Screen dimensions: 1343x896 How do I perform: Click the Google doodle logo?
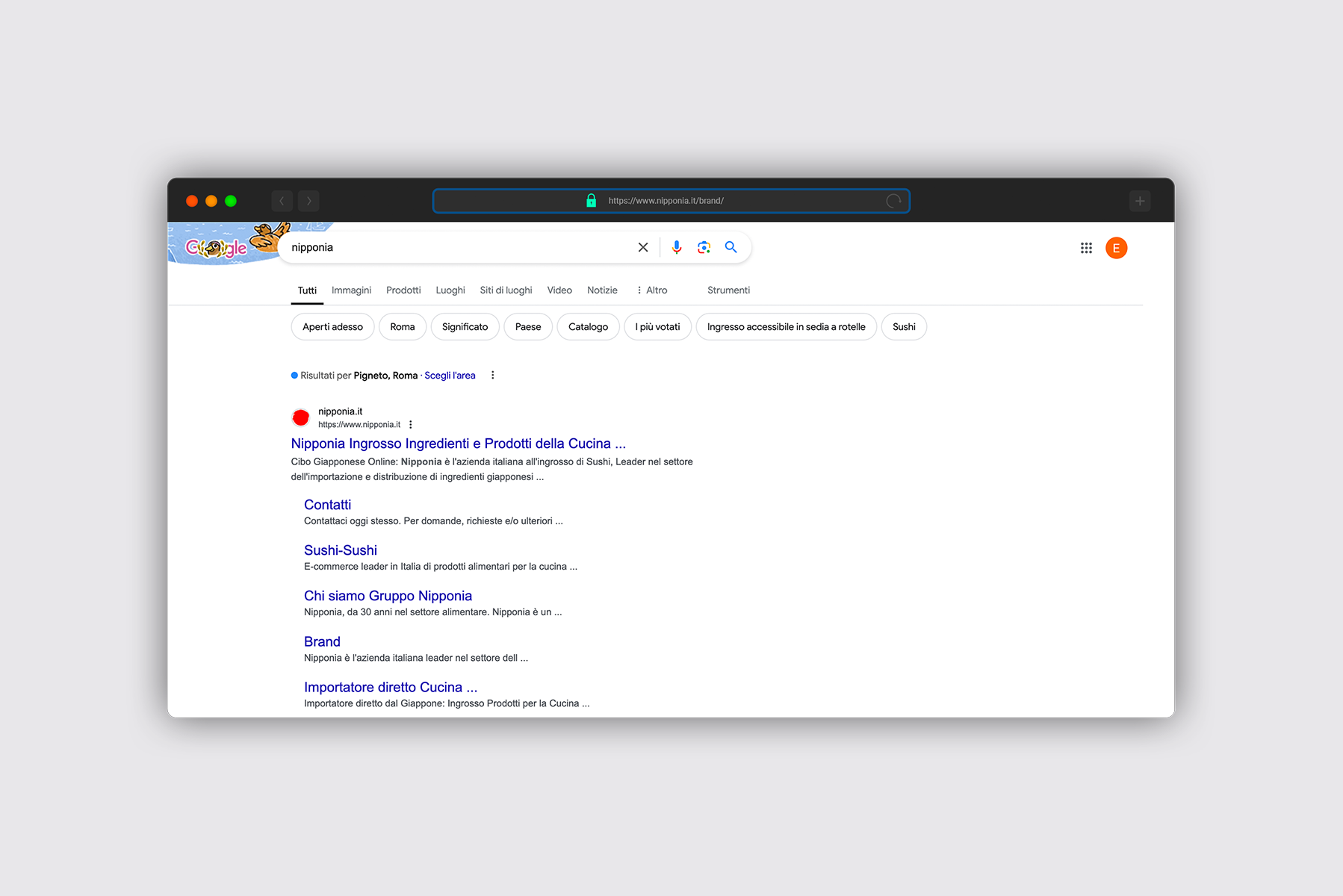click(x=217, y=247)
